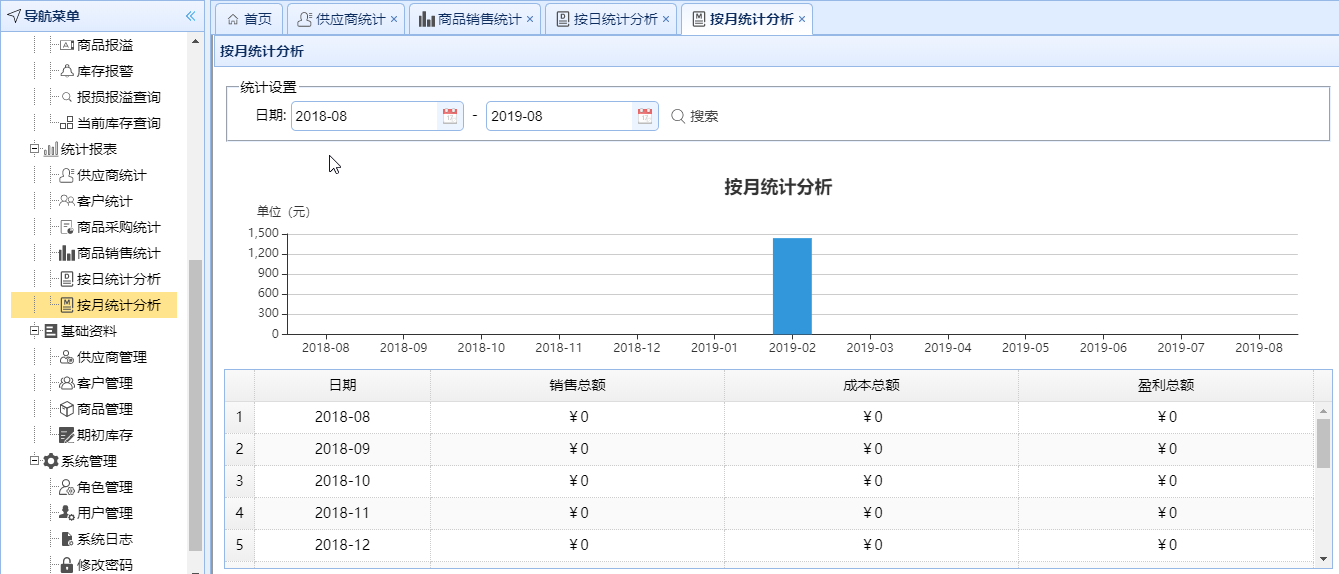1339x574 pixels.
Task: Open start date calendar picker for 2018-08
Action: [x=450, y=116]
